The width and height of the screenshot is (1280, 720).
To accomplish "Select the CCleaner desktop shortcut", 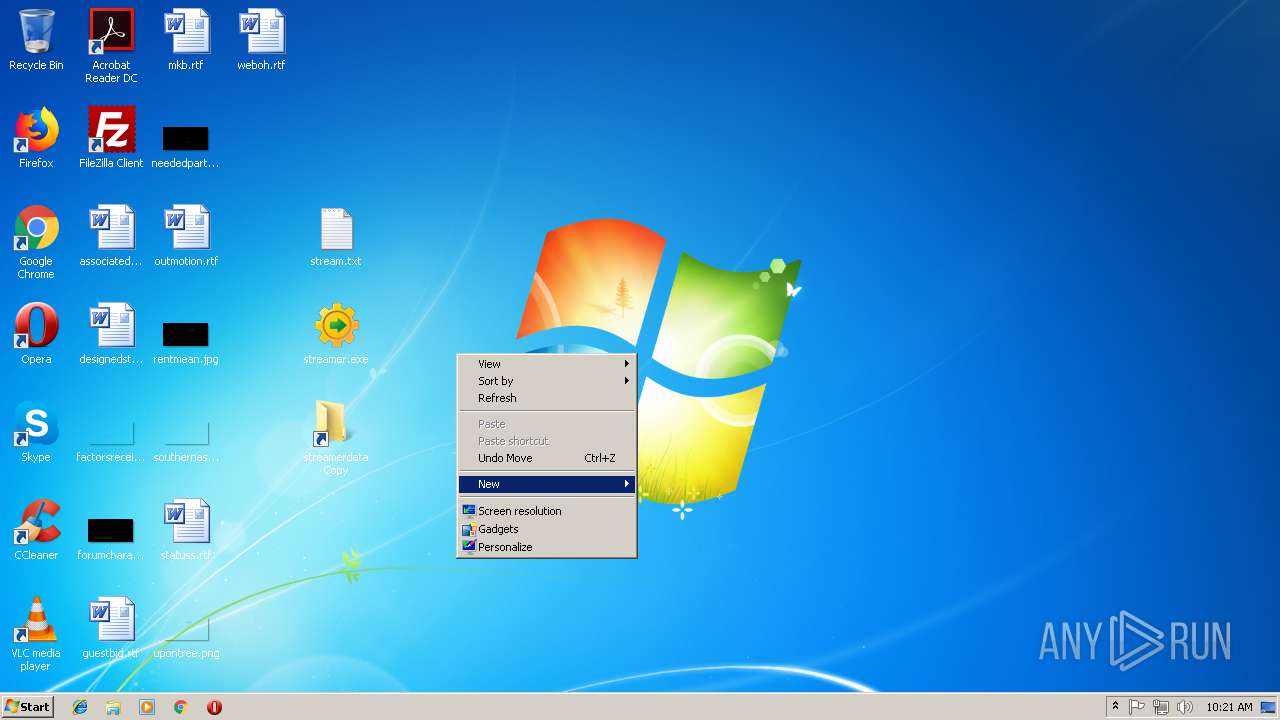I will pos(36,530).
